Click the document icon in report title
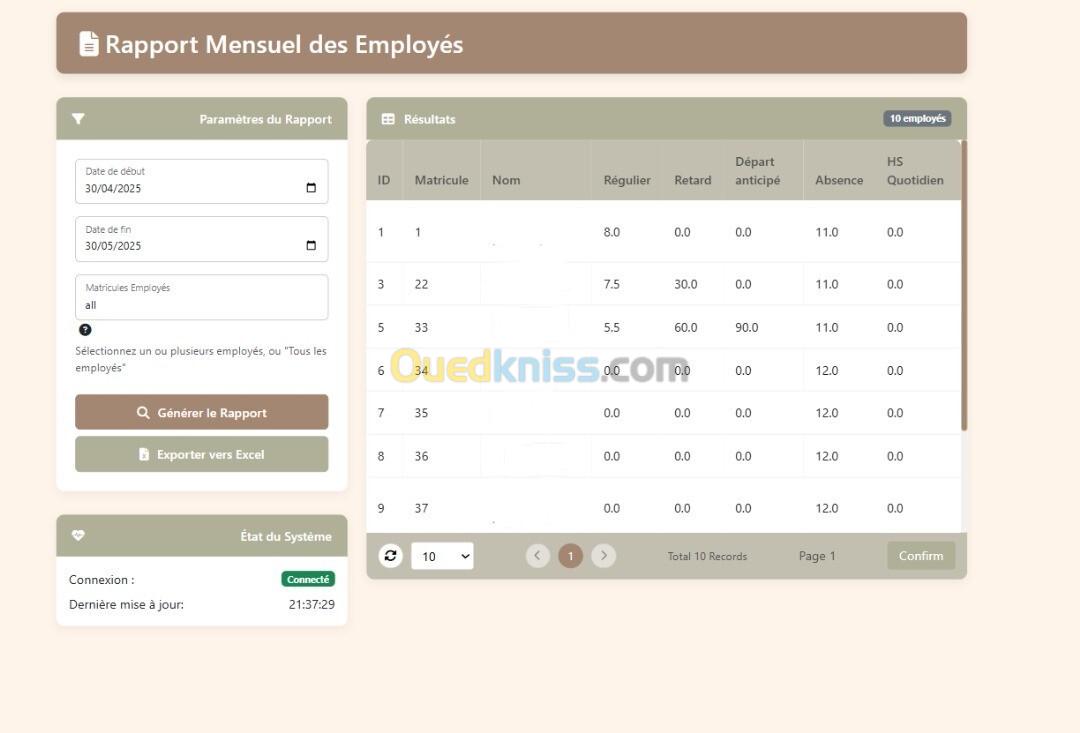Image resolution: width=1080 pixels, height=733 pixels. (89, 44)
